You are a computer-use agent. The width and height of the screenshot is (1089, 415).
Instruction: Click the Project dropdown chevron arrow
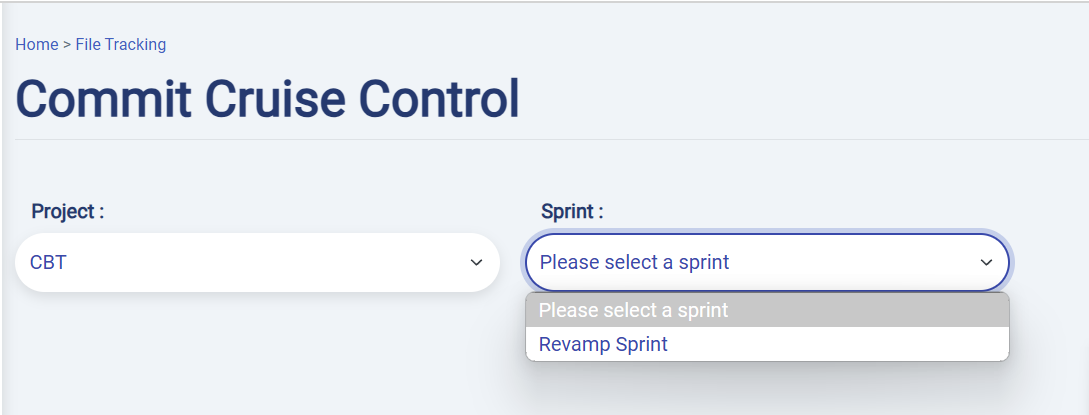pos(475,263)
